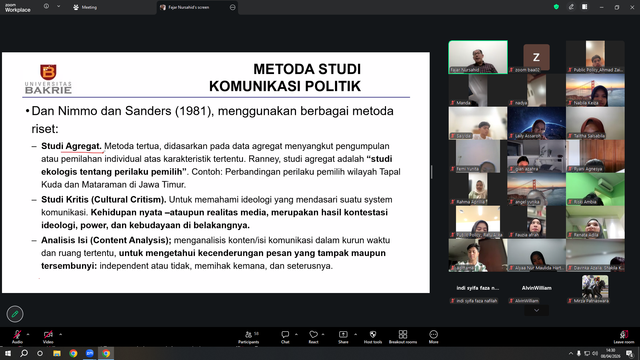Image resolution: width=640 pixels, height=360 pixels.
Task: Select the Manda participant tile
Action: (478, 90)
